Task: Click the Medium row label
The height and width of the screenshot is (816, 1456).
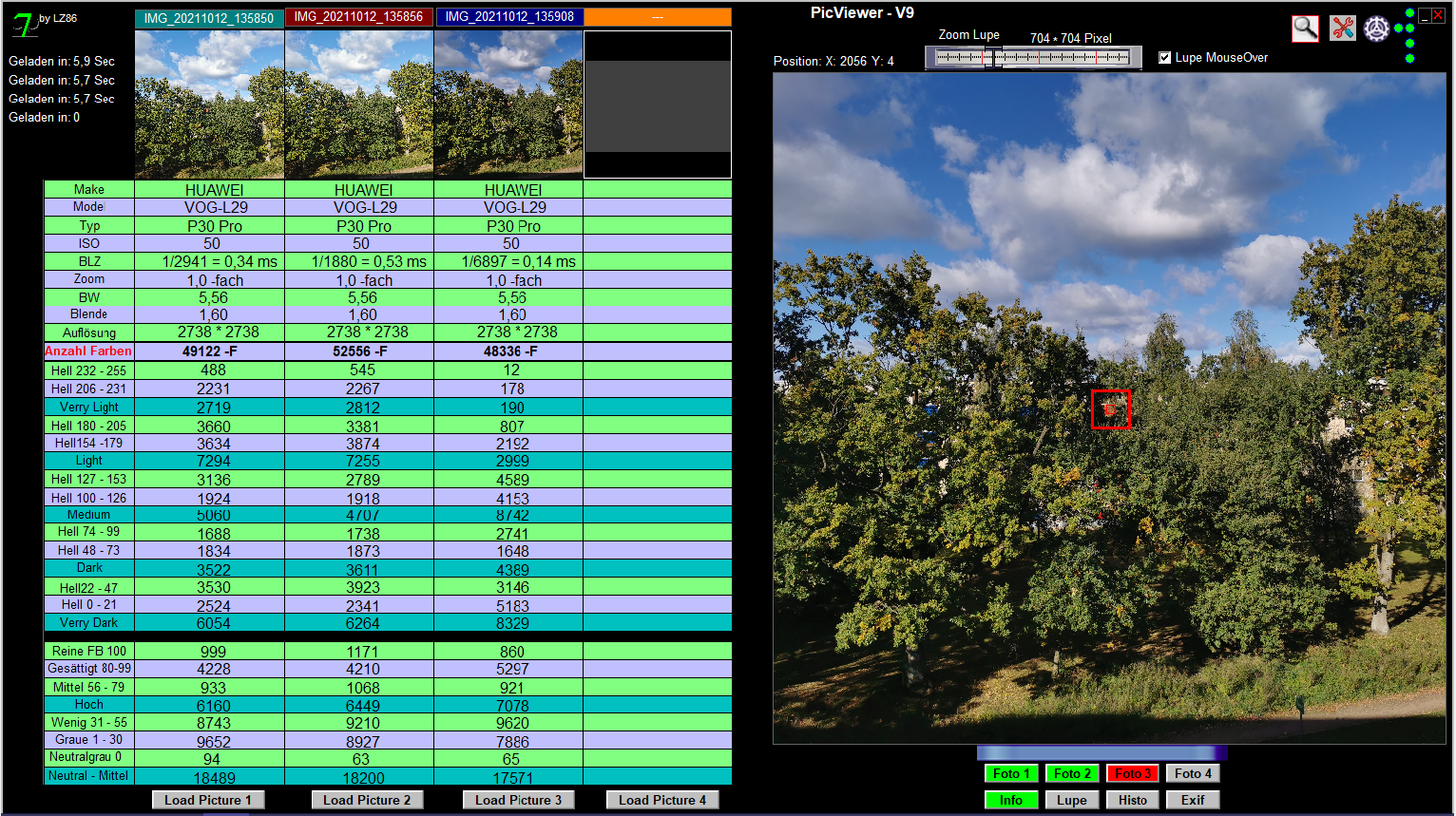Action: coord(89,514)
